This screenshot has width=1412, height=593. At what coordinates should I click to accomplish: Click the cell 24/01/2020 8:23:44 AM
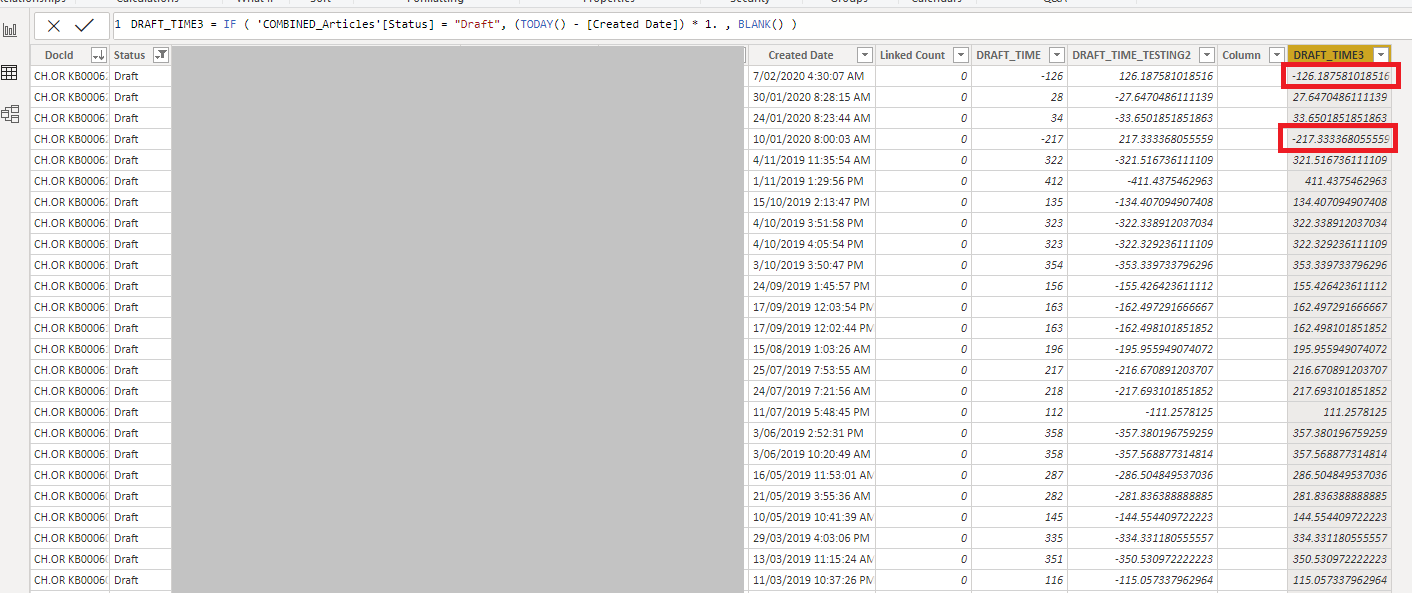click(811, 118)
